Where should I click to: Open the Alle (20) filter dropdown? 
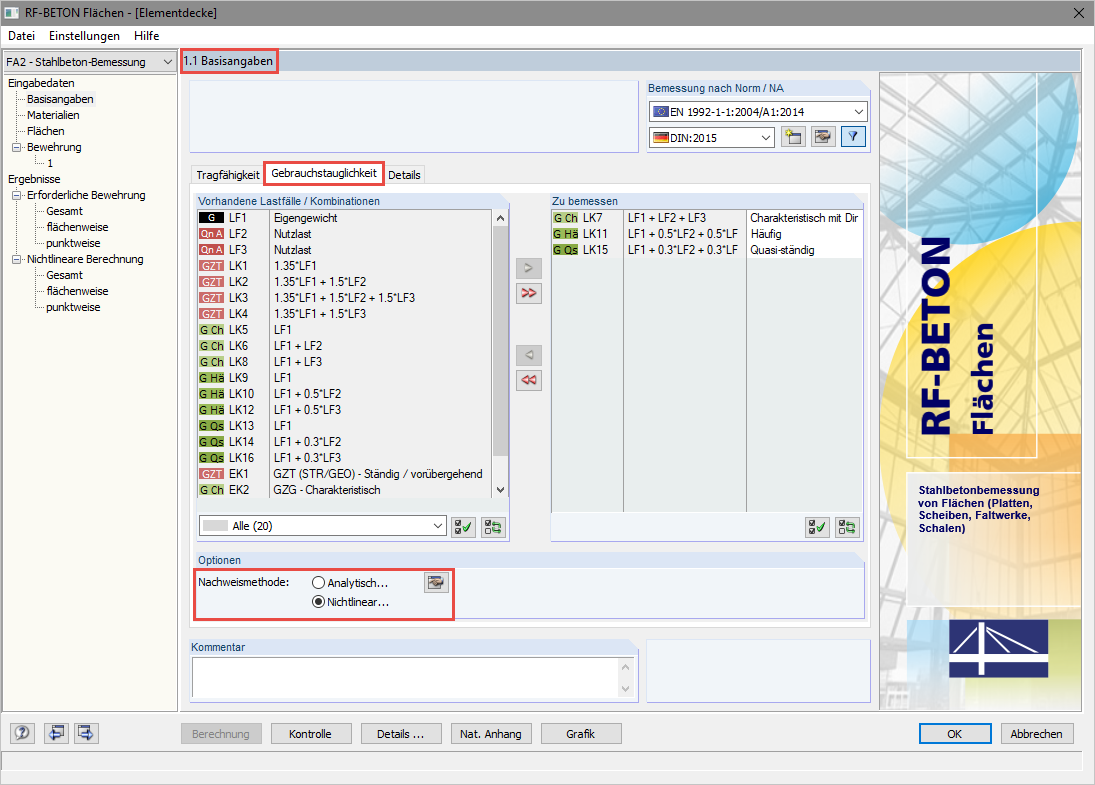pyautogui.click(x=323, y=526)
